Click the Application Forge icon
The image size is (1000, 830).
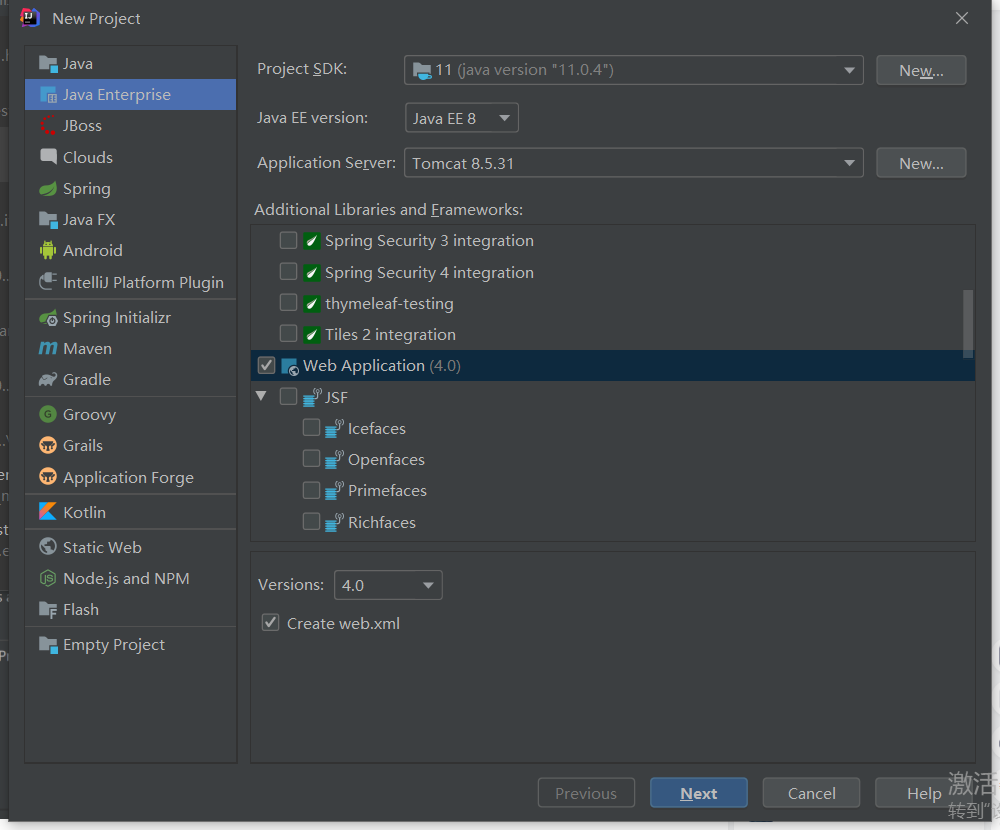[48, 477]
